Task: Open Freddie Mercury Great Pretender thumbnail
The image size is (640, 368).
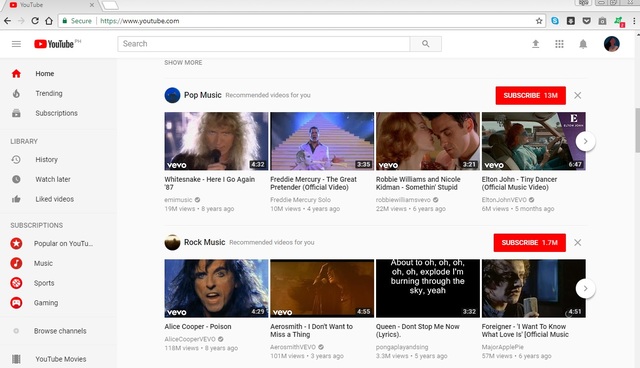Action: (322, 141)
